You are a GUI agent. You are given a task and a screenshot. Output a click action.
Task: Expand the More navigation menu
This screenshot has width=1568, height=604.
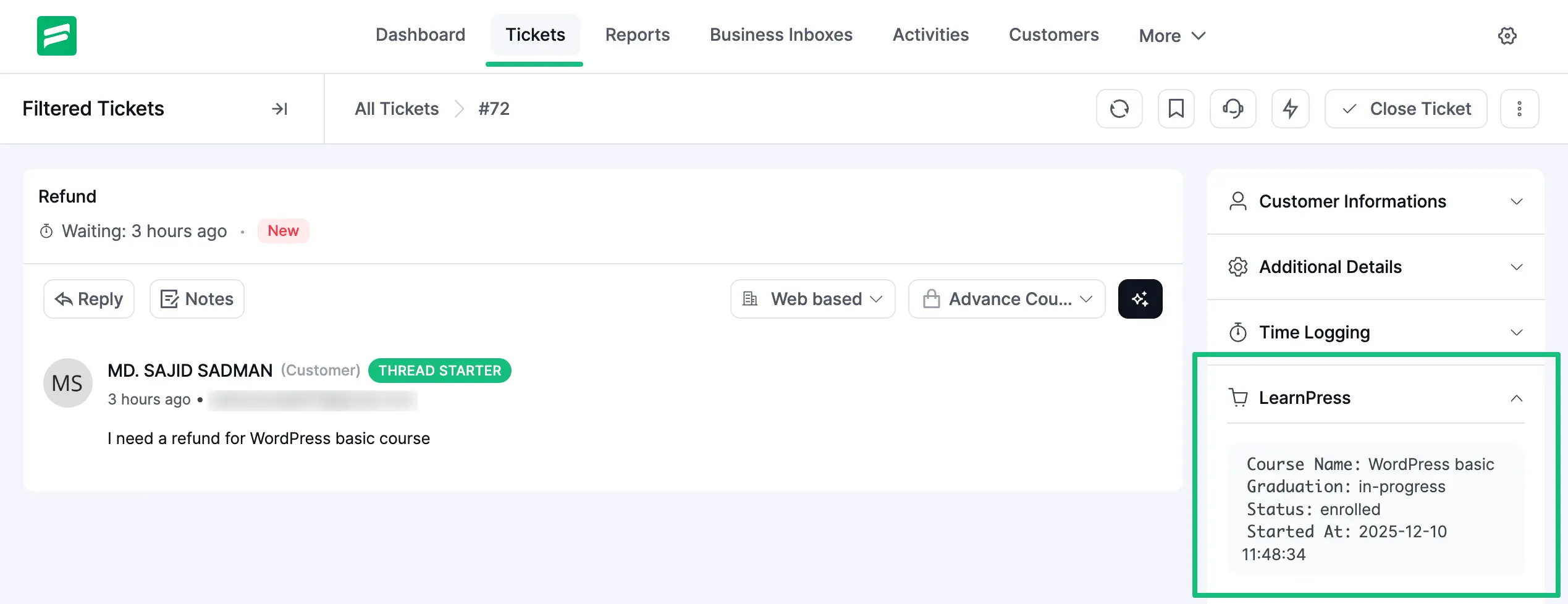[x=1171, y=35]
